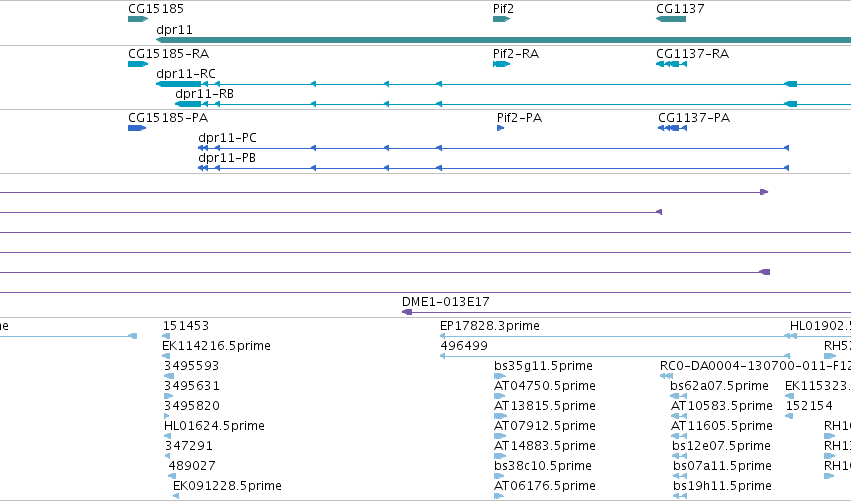
Task: Open the CG1137-PA protein label
Action: (694, 118)
